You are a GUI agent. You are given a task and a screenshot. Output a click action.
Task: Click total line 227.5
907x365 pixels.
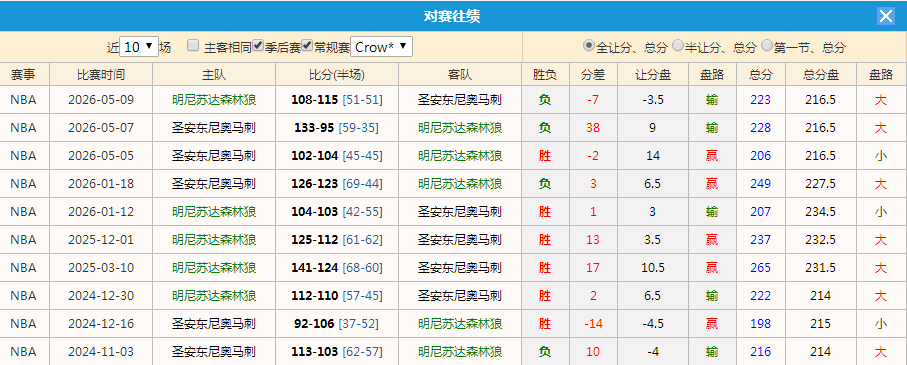coord(821,184)
